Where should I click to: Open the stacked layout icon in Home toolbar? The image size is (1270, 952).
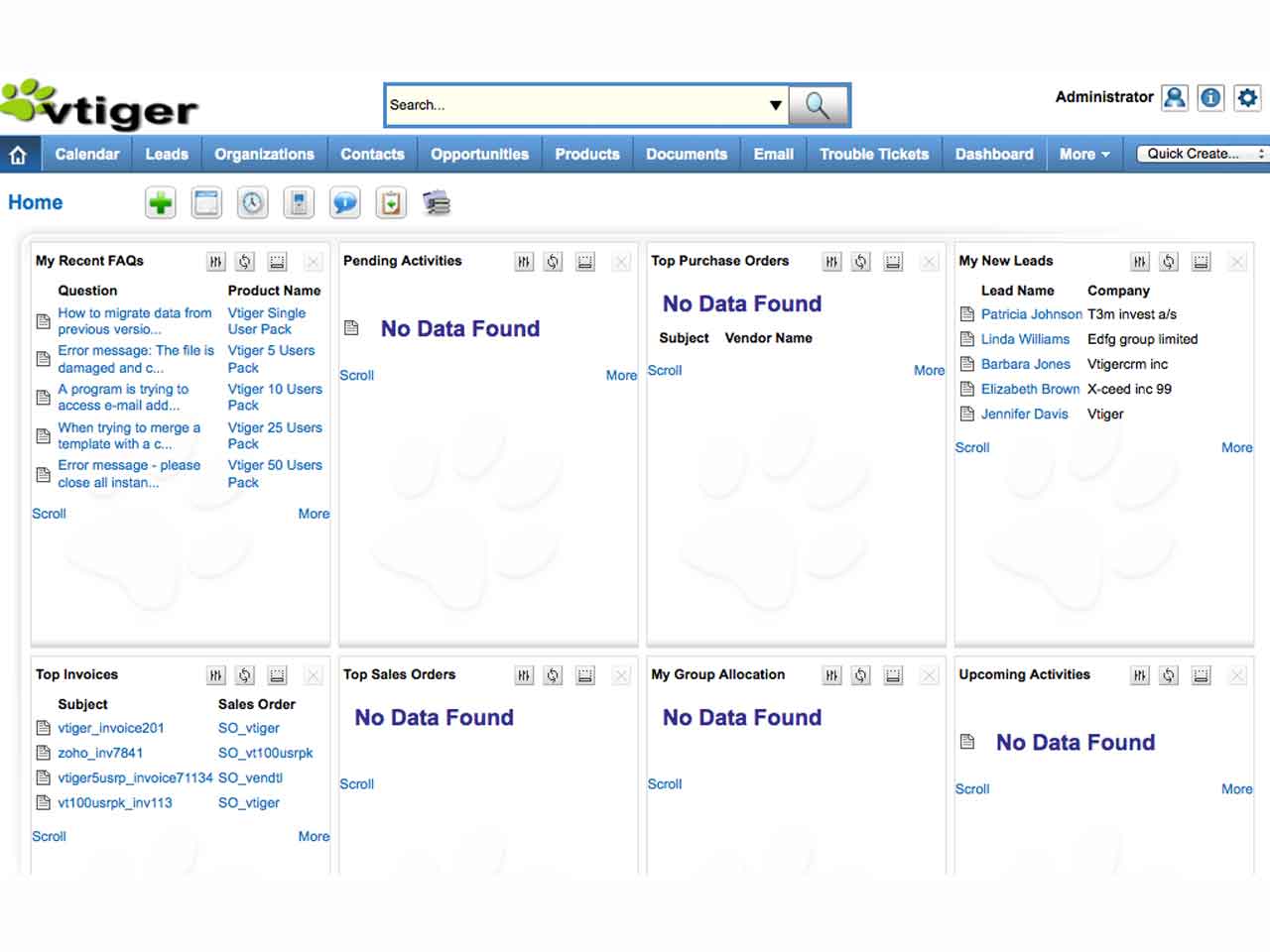pyautogui.click(x=437, y=203)
